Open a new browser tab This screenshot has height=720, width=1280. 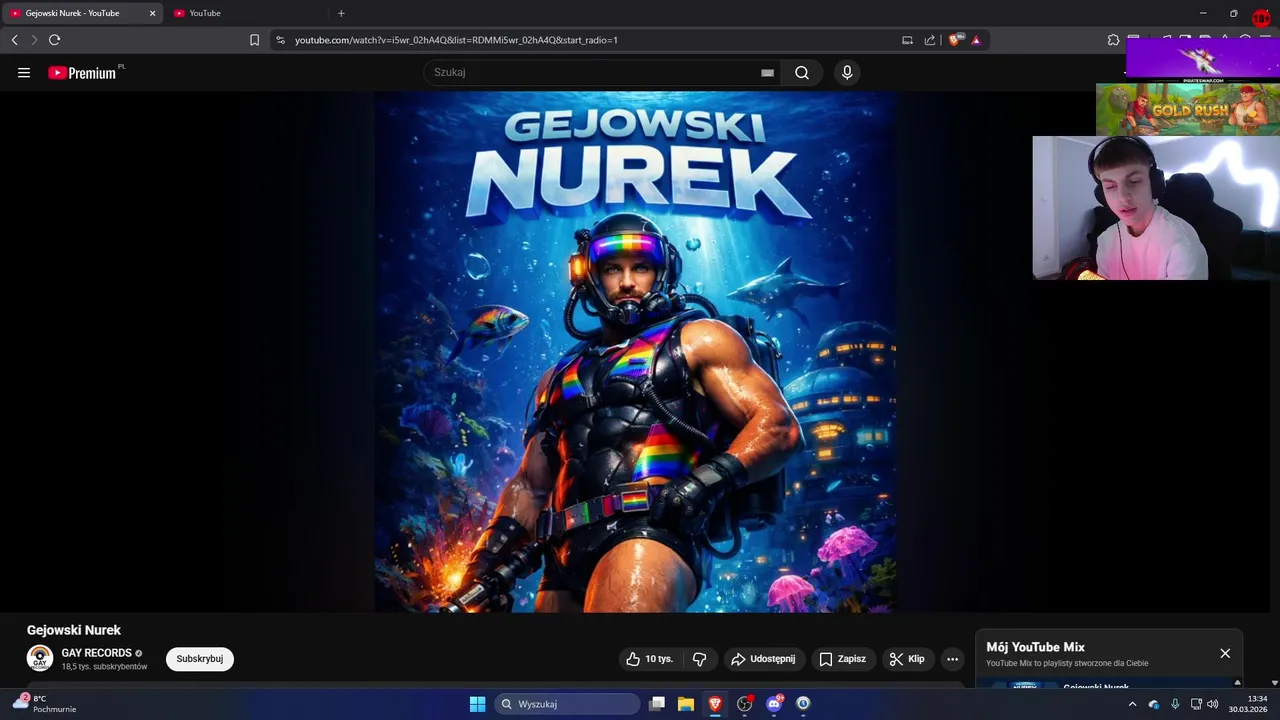coord(341,13)
